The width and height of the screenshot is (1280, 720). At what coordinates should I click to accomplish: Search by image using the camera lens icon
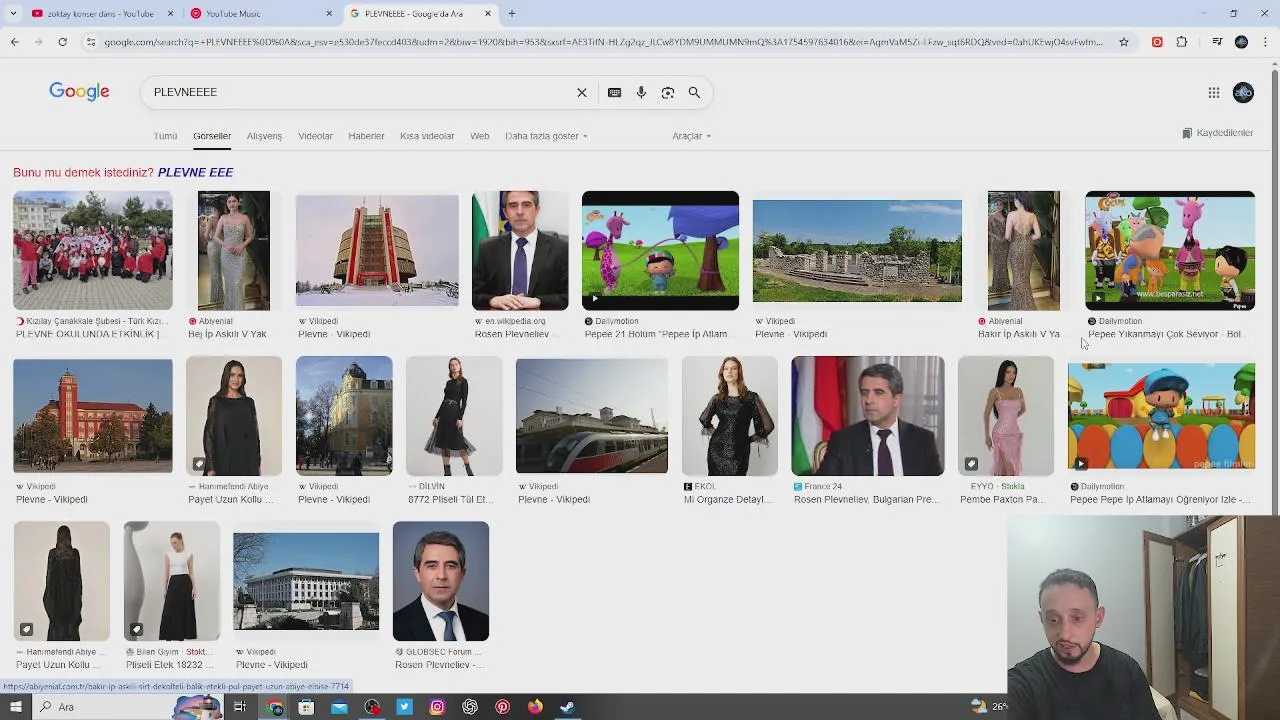pos(667,92)
